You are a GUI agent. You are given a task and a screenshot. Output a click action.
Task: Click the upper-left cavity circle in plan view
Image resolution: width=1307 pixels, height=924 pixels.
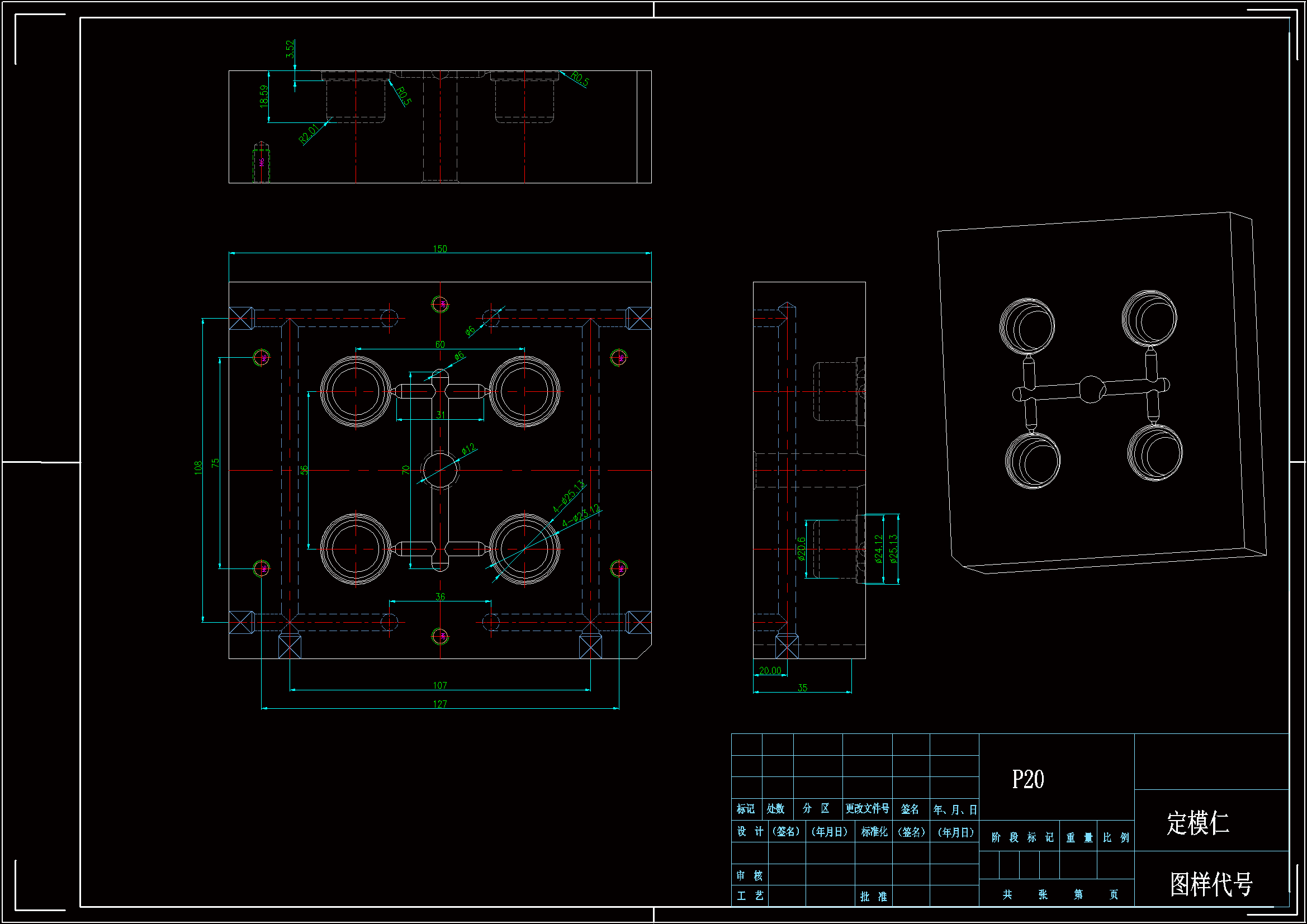pyautogui.click(x=356, y=392)
